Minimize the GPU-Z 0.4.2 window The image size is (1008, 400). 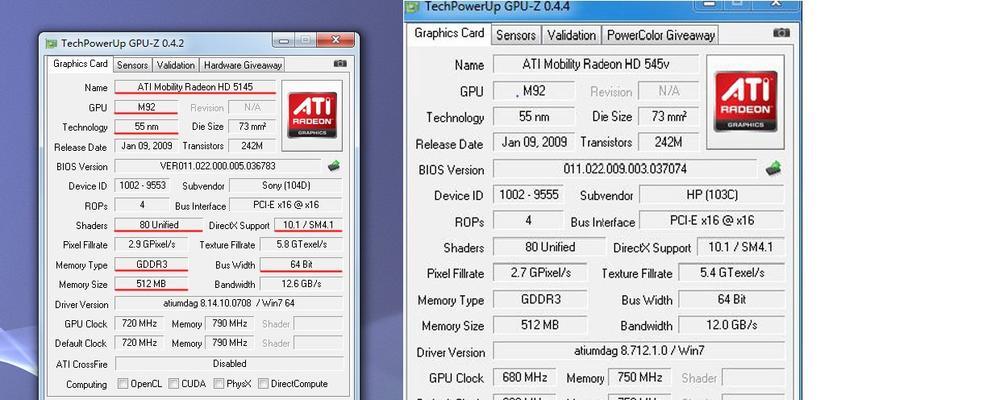[x=284, y=40]
